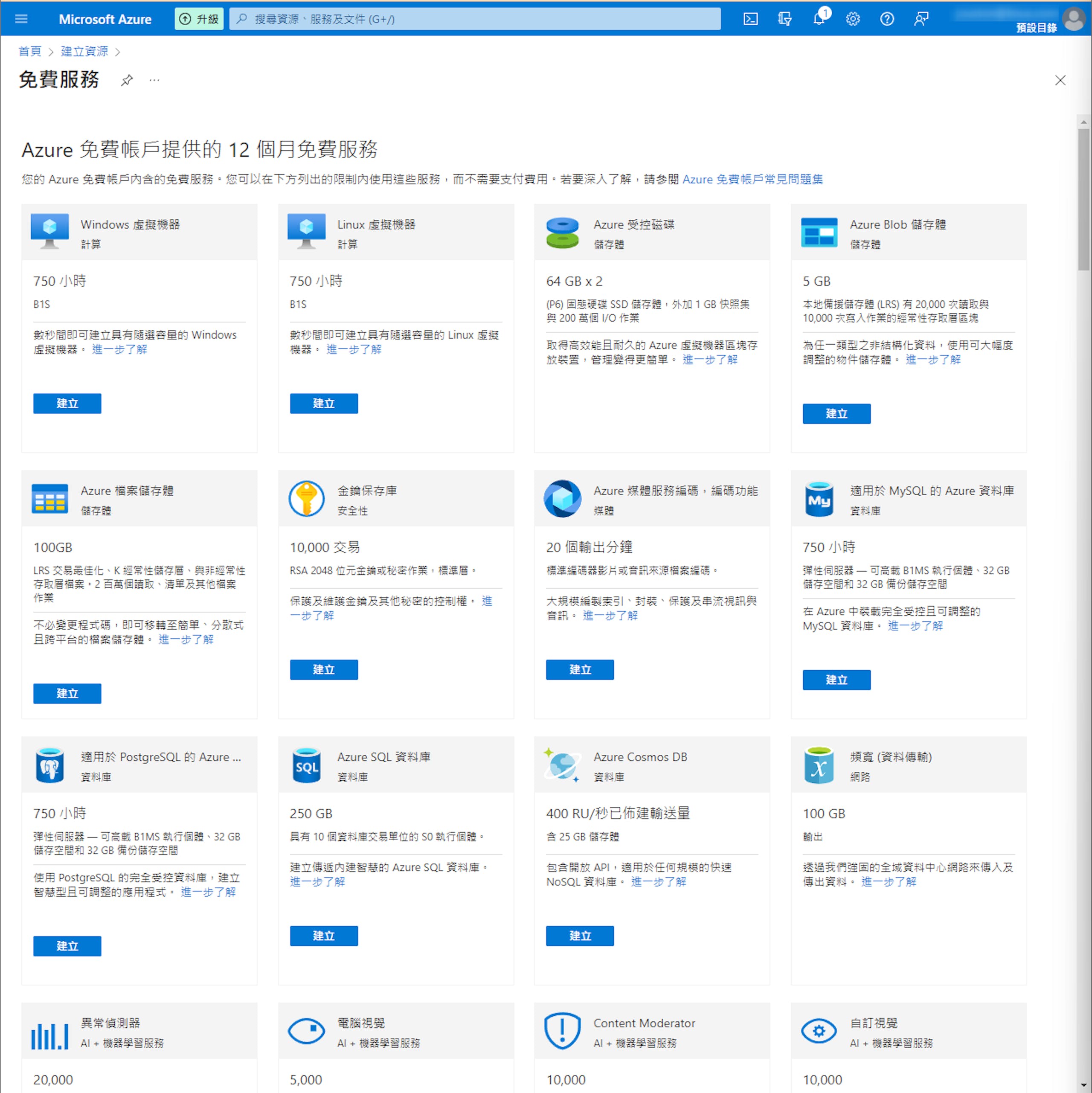This screenshot has width=1092, height=1093.
Task: Click the 自訂視覺 icon
Action: click(x=819, y=1031)
